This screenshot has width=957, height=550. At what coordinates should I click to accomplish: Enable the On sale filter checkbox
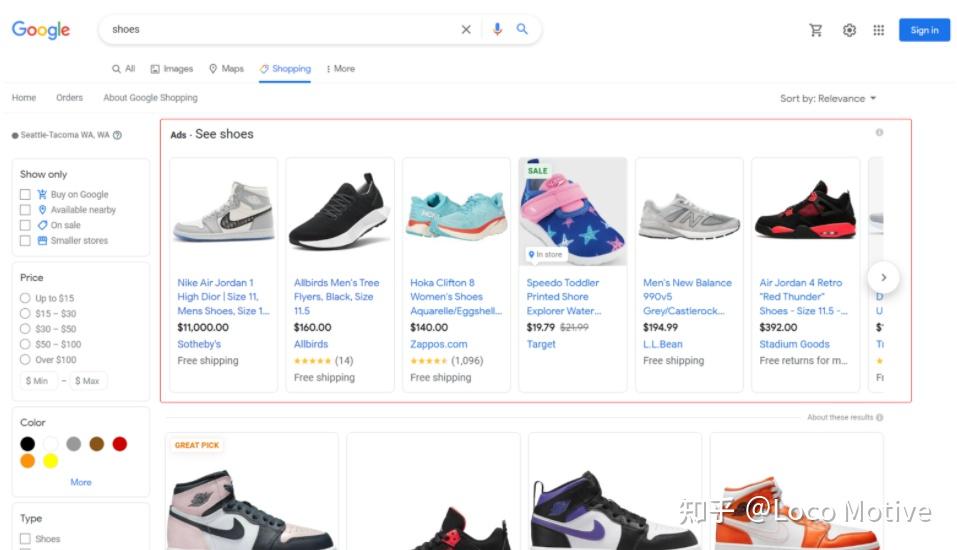click(25, 225)
